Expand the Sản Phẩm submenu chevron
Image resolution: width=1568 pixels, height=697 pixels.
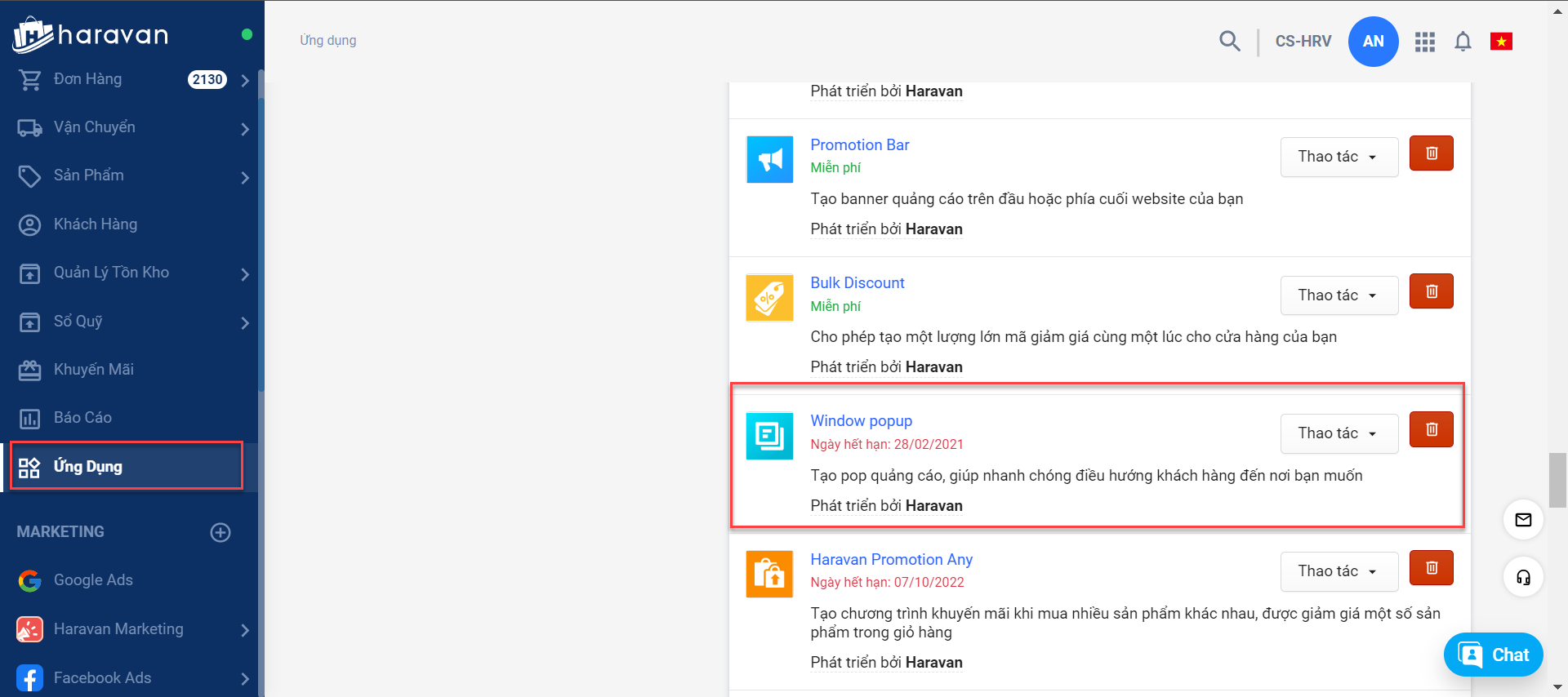245,177
